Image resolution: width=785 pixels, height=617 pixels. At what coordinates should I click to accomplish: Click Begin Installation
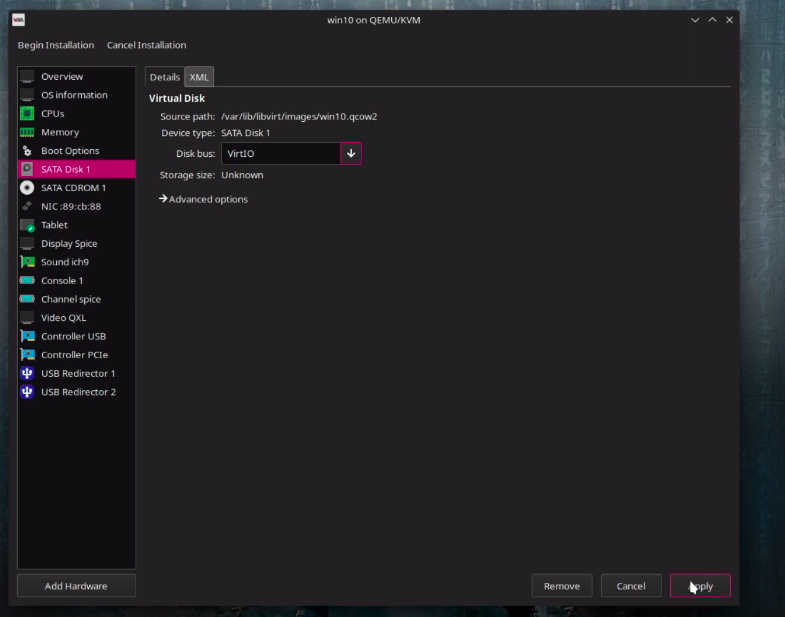click(56, 45)
